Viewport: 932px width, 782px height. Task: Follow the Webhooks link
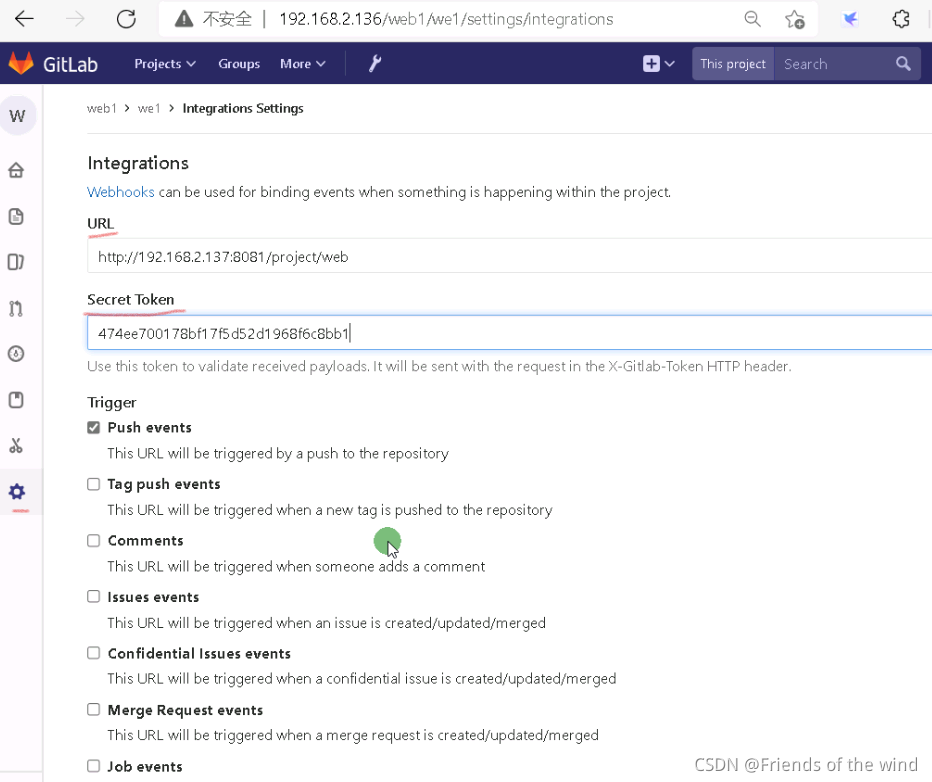(x=121, y=192)
